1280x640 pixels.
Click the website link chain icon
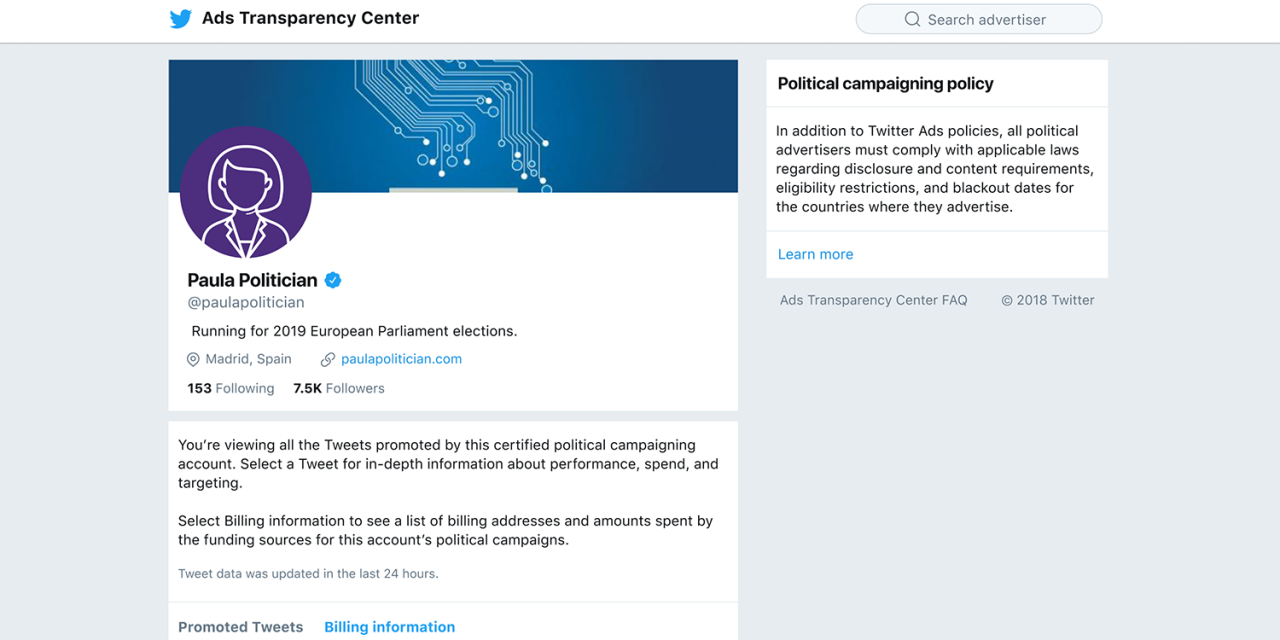[328, 359]
